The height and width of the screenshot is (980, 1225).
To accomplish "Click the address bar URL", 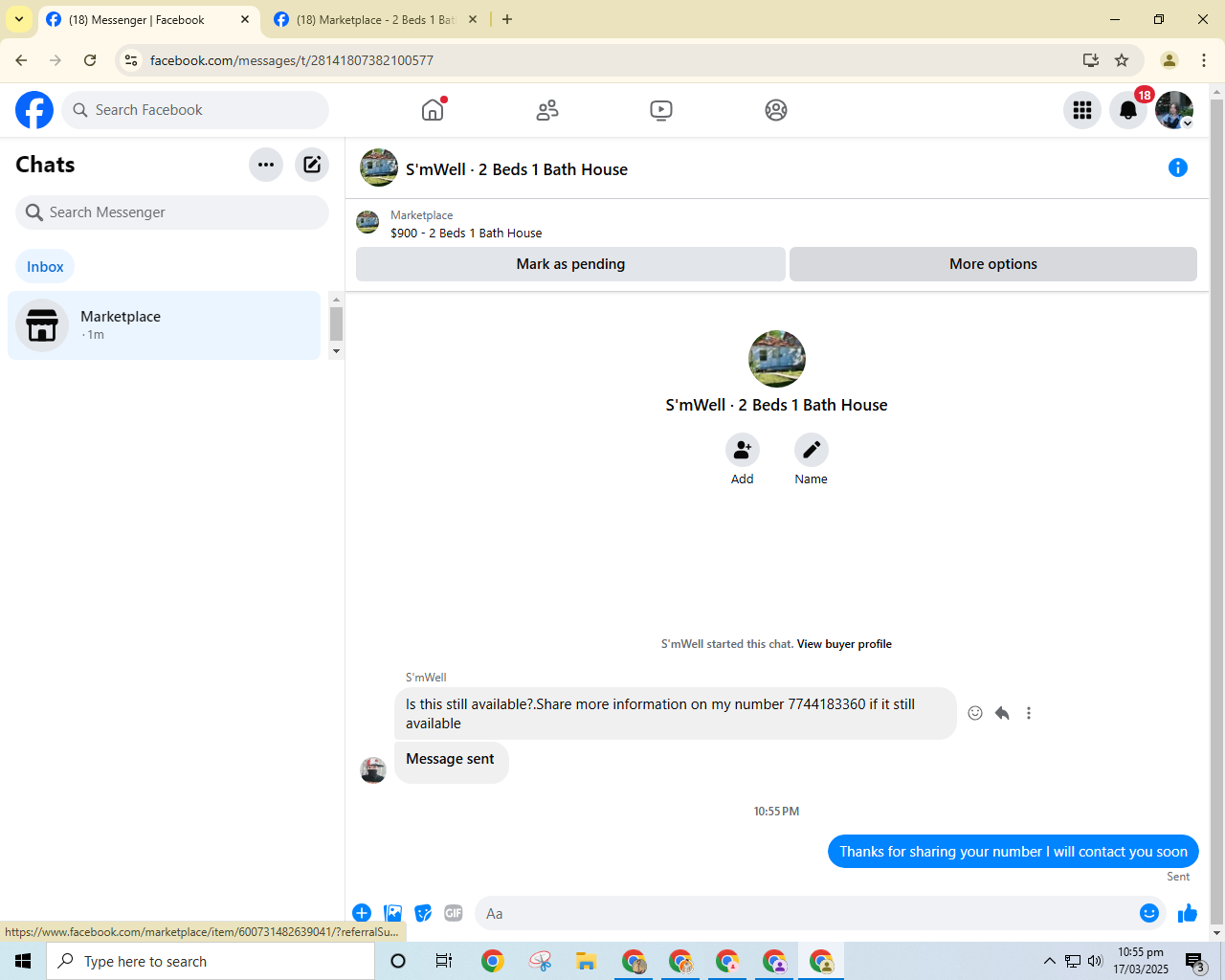I will (x=292, y=60).
